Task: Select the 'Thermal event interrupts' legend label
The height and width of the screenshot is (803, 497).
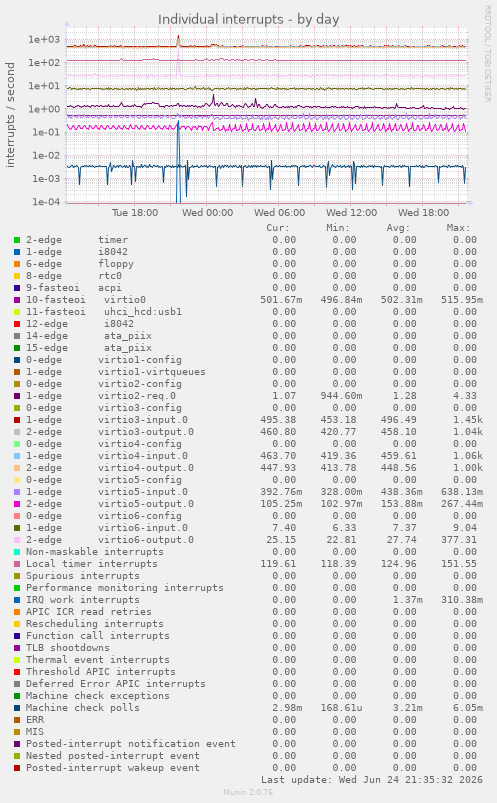Action: (x=98, y=660)
